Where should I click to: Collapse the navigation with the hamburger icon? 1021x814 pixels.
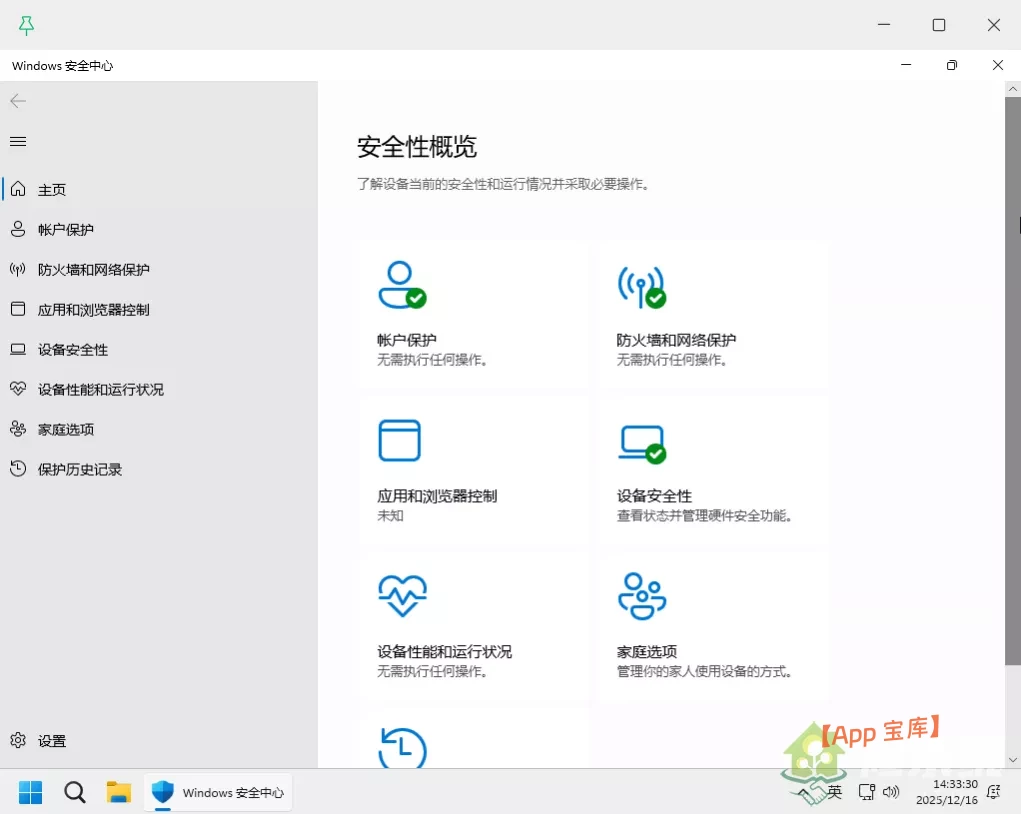(17, 141)
